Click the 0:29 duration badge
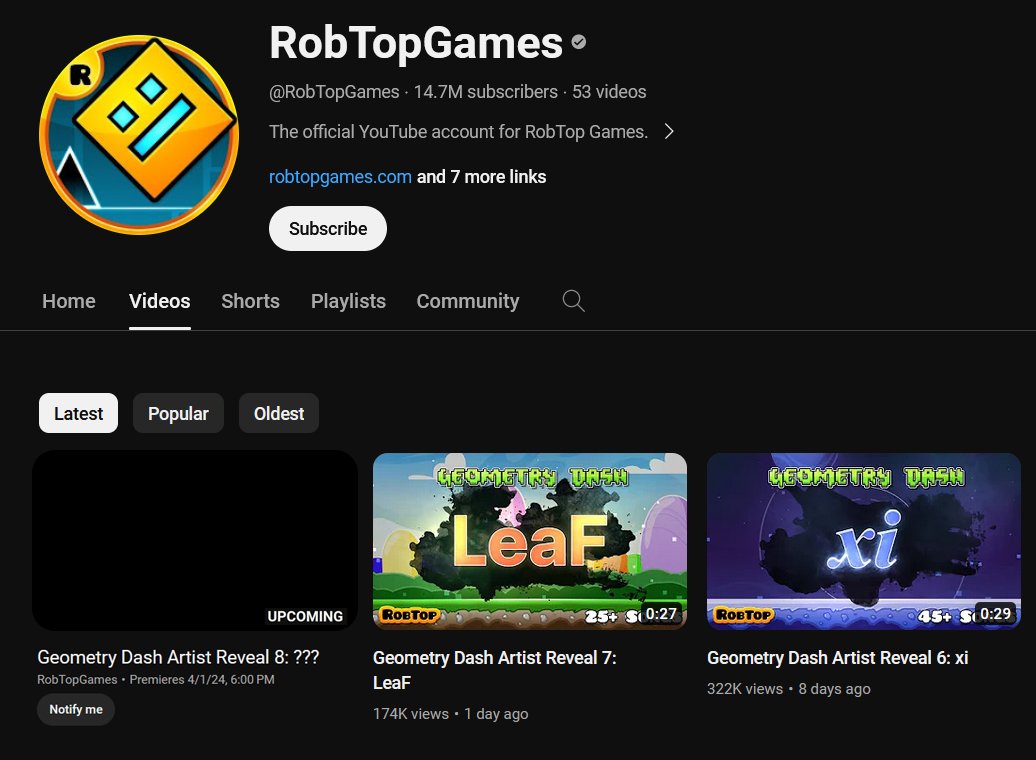 [995, 614]
